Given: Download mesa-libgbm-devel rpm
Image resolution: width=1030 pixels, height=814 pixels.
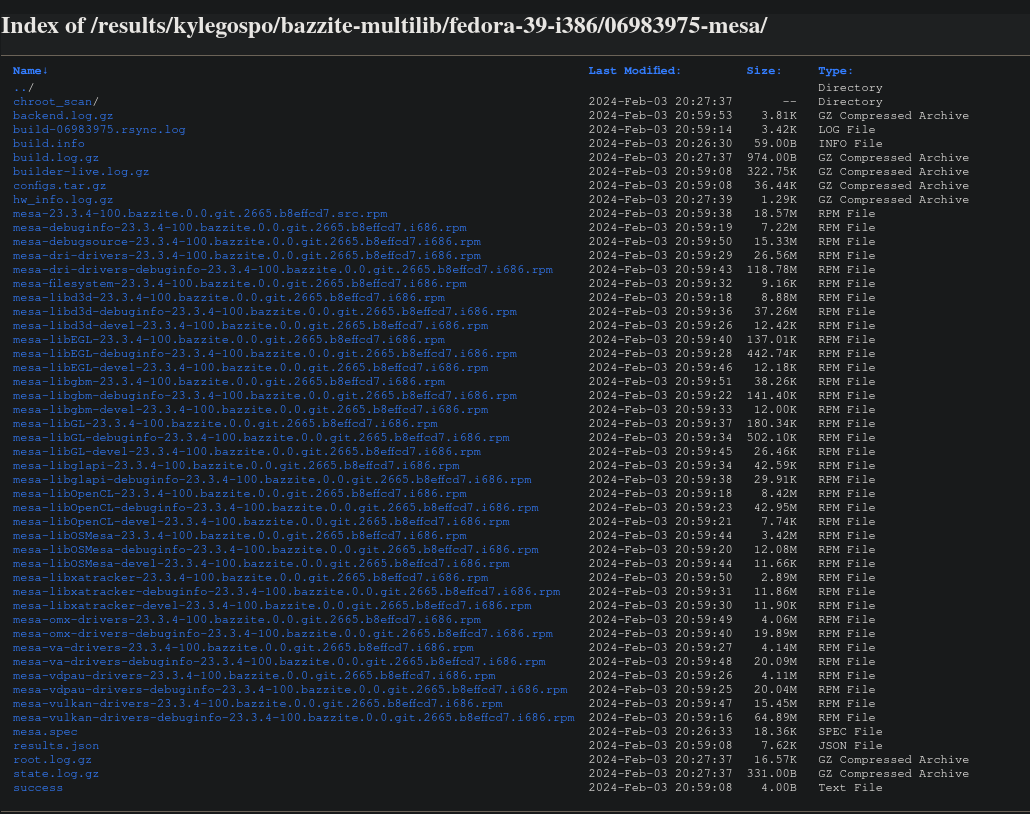Looking at the screenshot, I should (x=250, y=410).
